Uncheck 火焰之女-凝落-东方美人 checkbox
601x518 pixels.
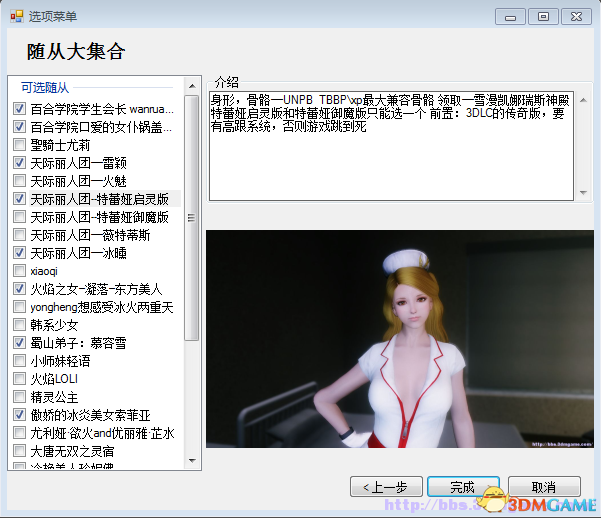point(19,289)
